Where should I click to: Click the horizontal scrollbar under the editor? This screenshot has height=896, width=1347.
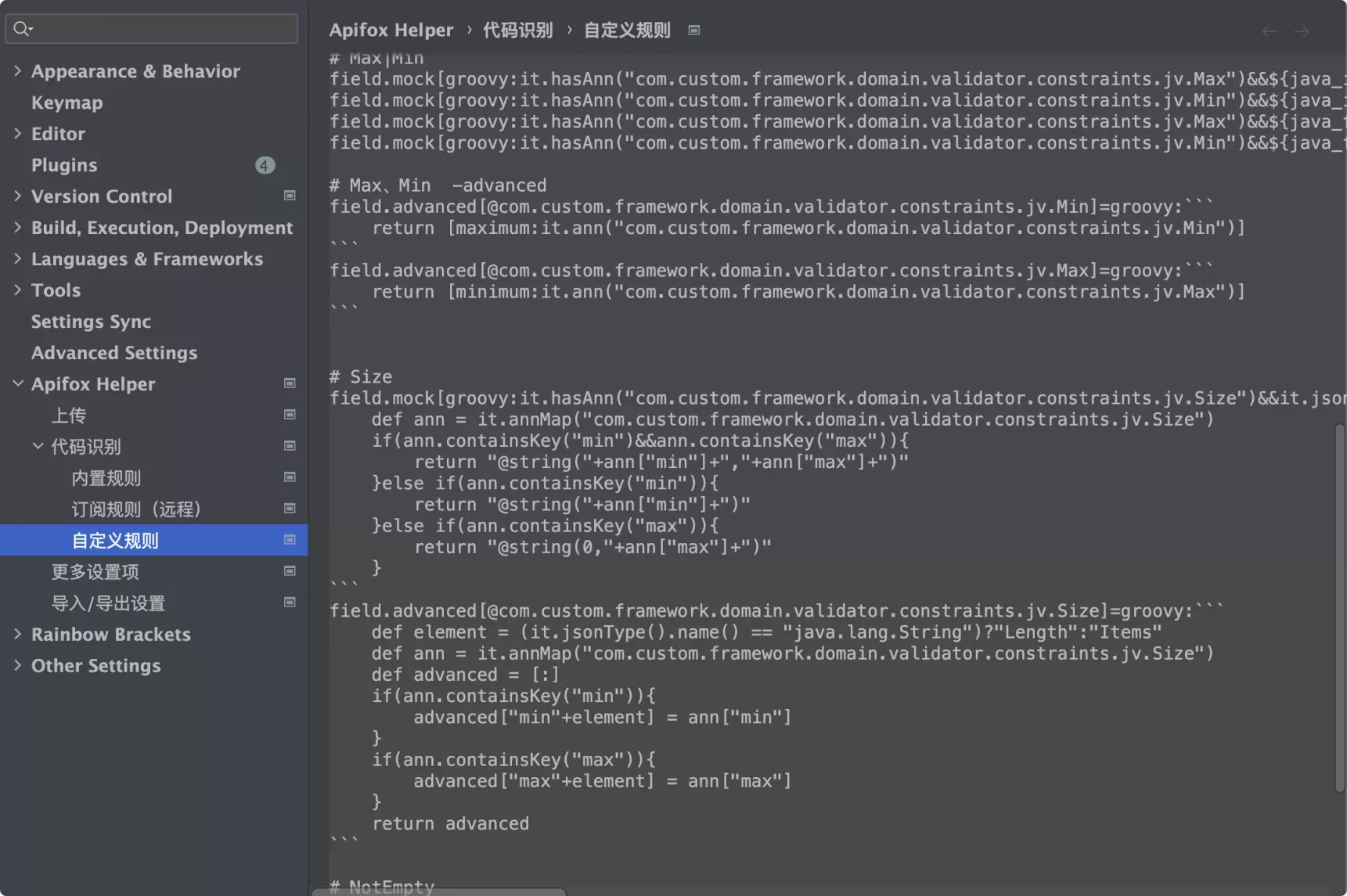tap(438, 892)
